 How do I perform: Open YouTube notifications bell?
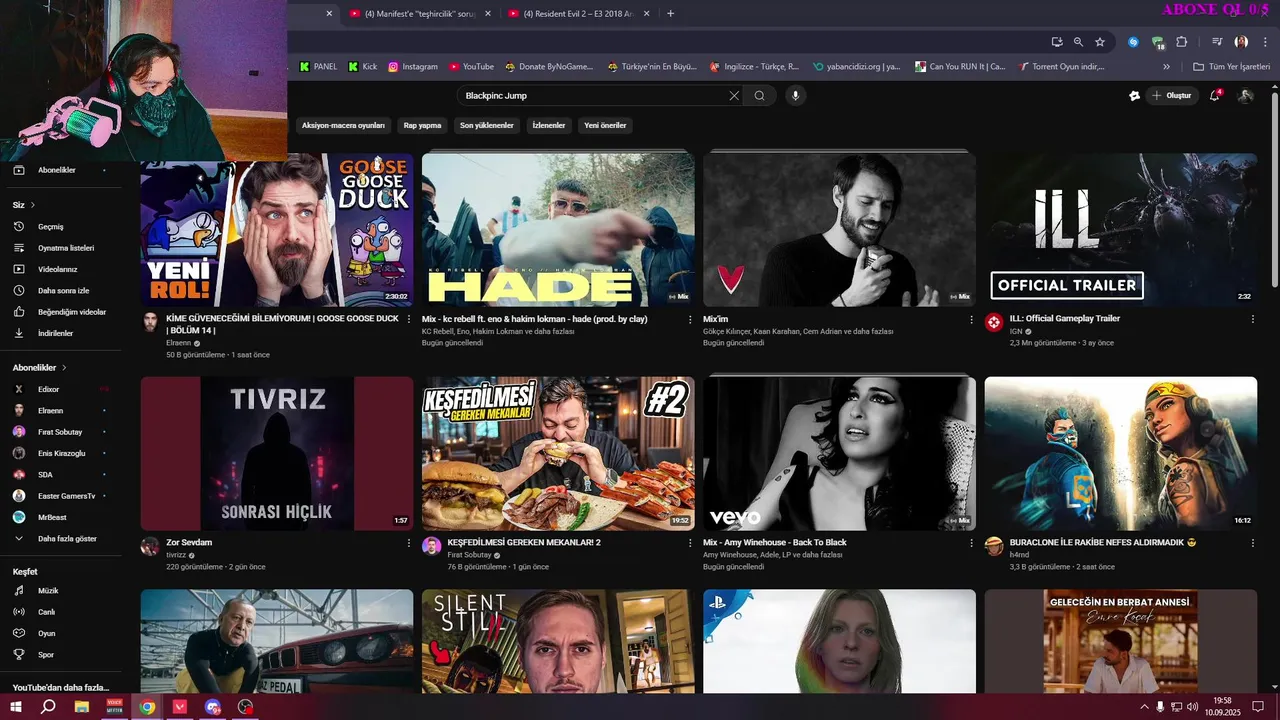[x=1215, y=96]
